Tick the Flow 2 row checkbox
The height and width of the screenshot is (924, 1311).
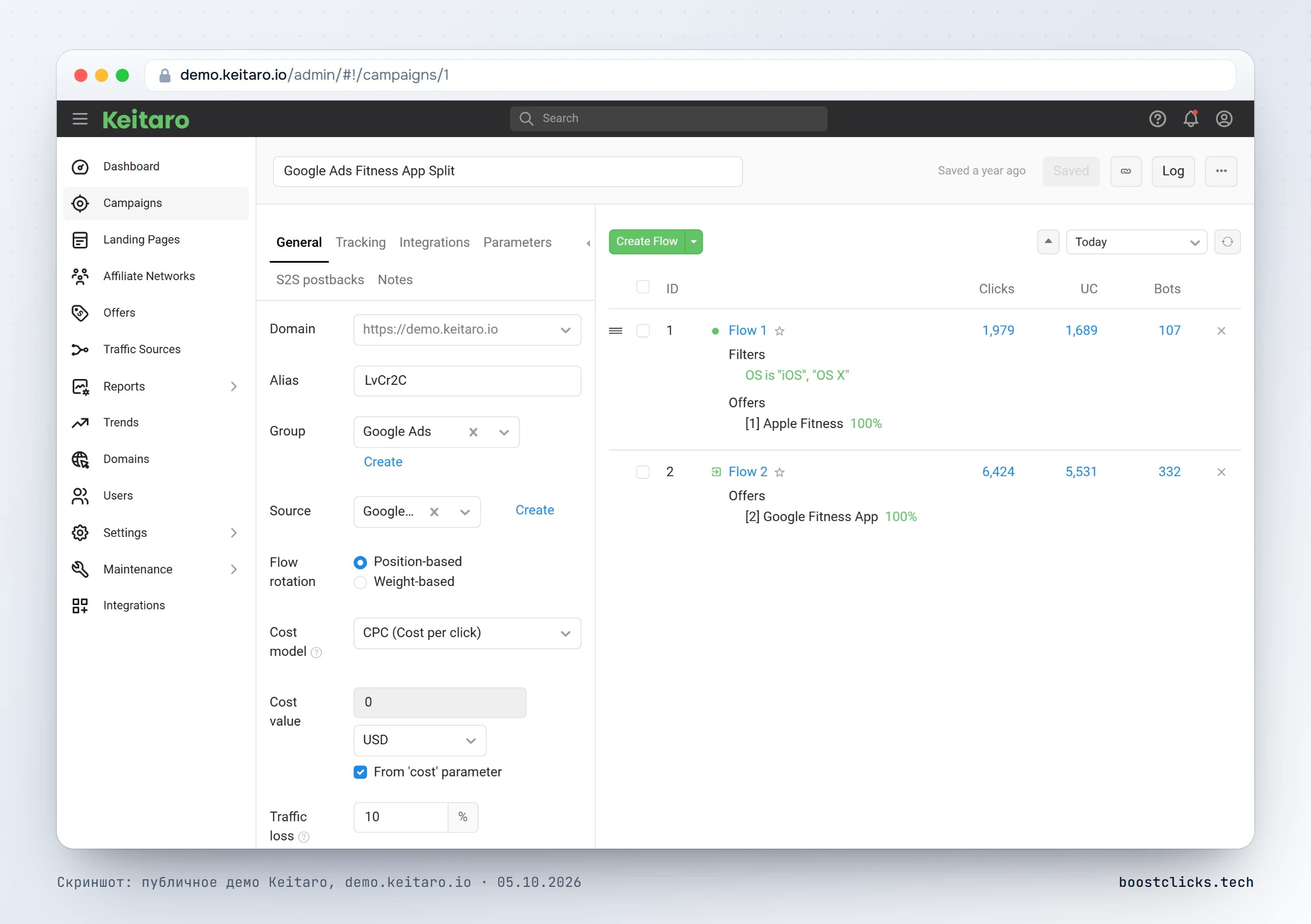[642, 472]
